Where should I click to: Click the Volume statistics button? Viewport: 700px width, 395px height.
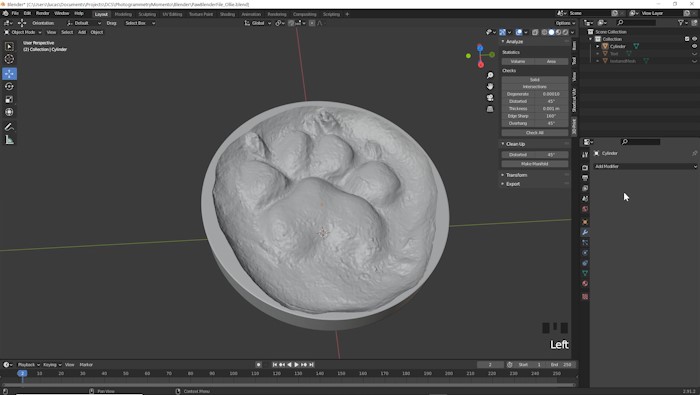[518, 61]
